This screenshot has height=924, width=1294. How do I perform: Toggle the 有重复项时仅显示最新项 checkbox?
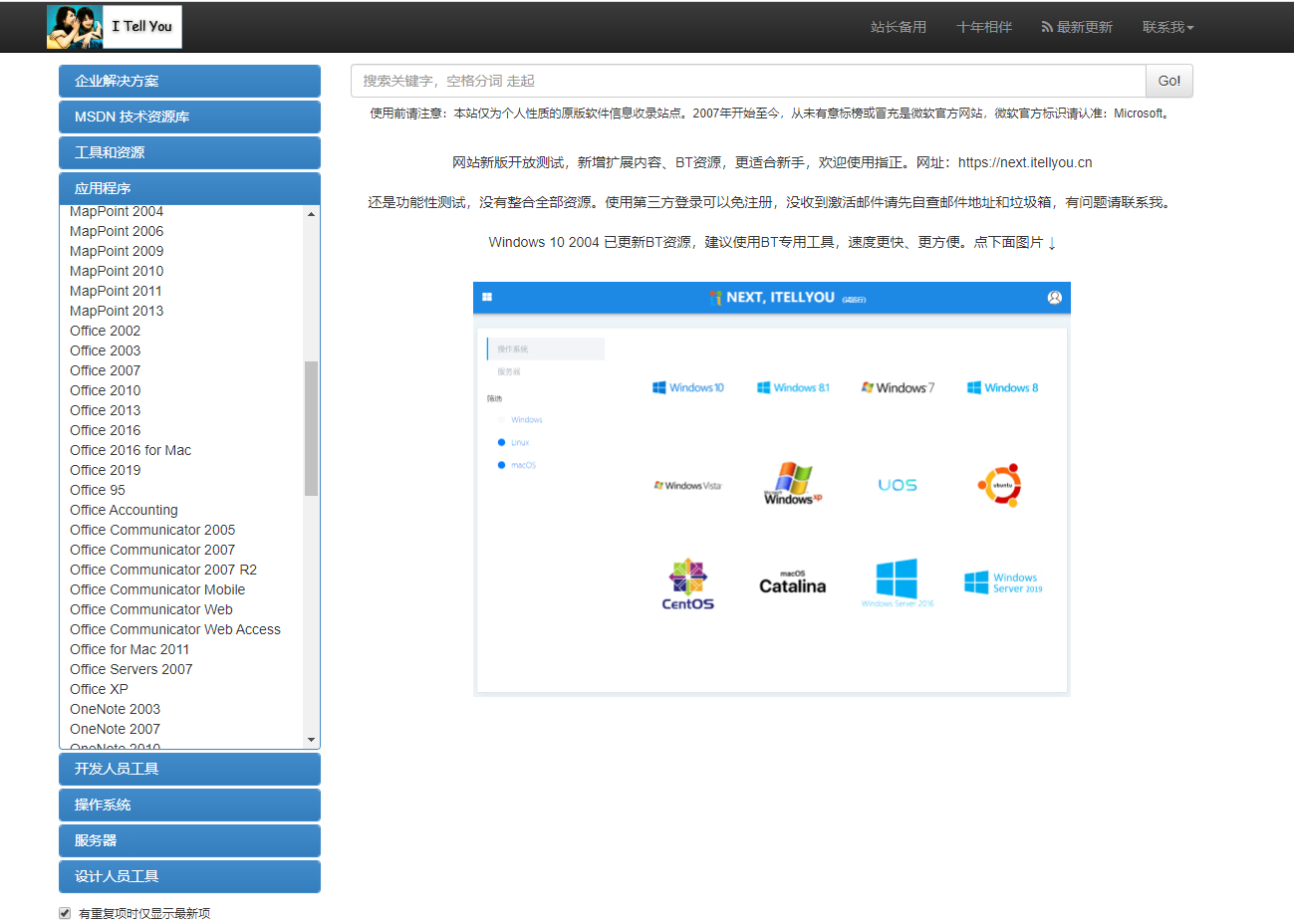pyautogui.click(x=65, y=913)
